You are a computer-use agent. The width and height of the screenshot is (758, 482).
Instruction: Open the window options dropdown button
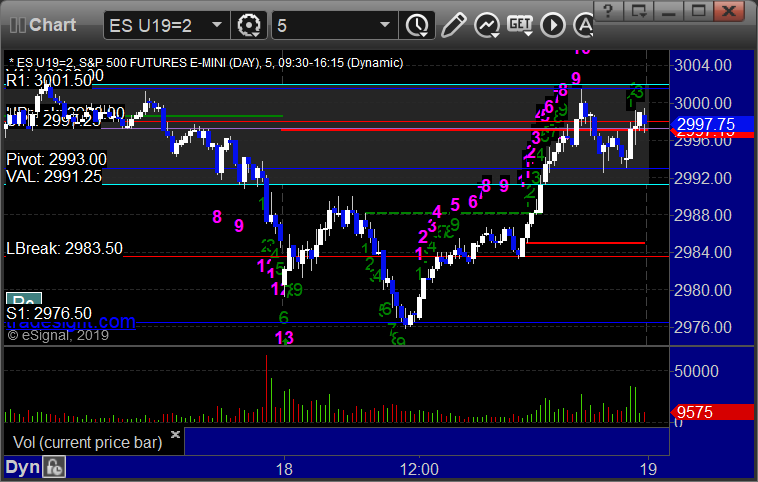click(x=638, y=11)
